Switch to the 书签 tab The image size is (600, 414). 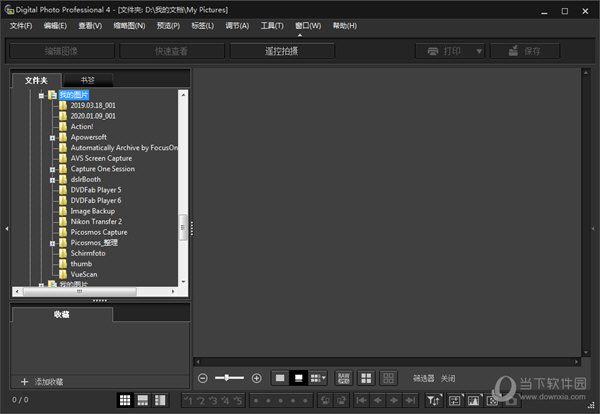[x=87, y=80]
